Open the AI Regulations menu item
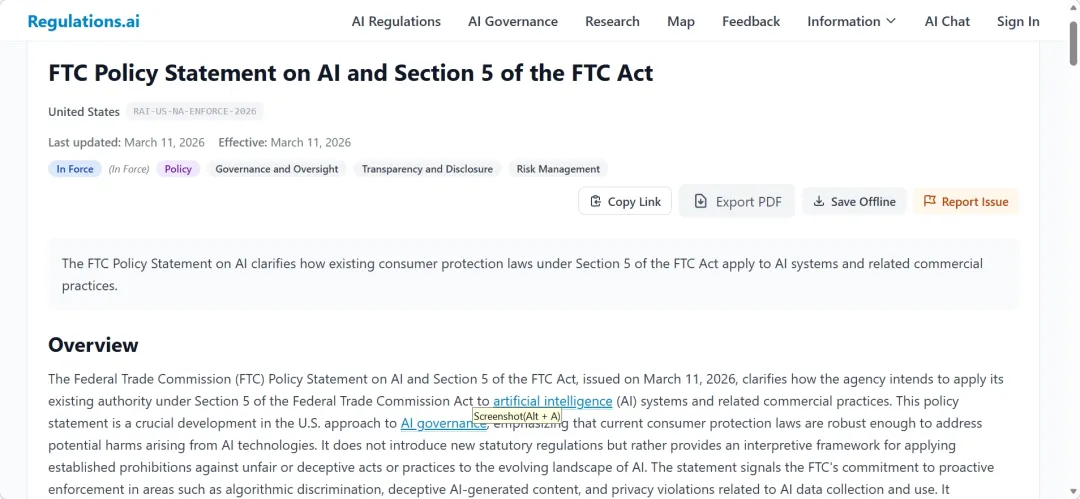 click(396, 21)
